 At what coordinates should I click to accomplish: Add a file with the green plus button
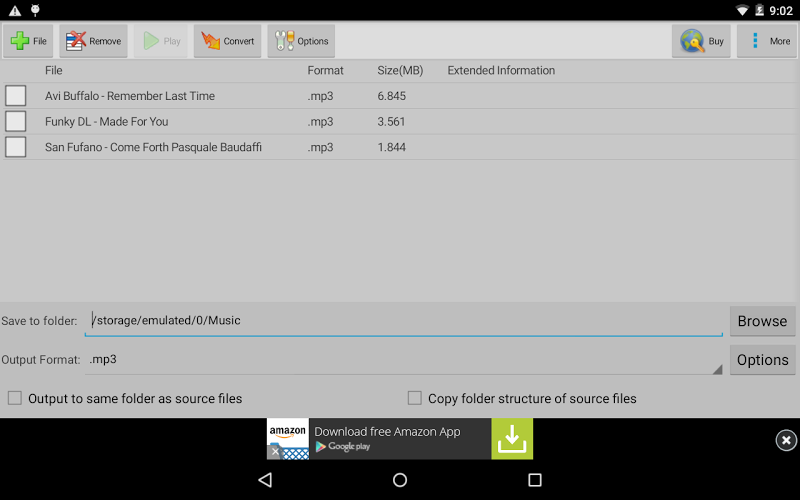click(28, 41)
